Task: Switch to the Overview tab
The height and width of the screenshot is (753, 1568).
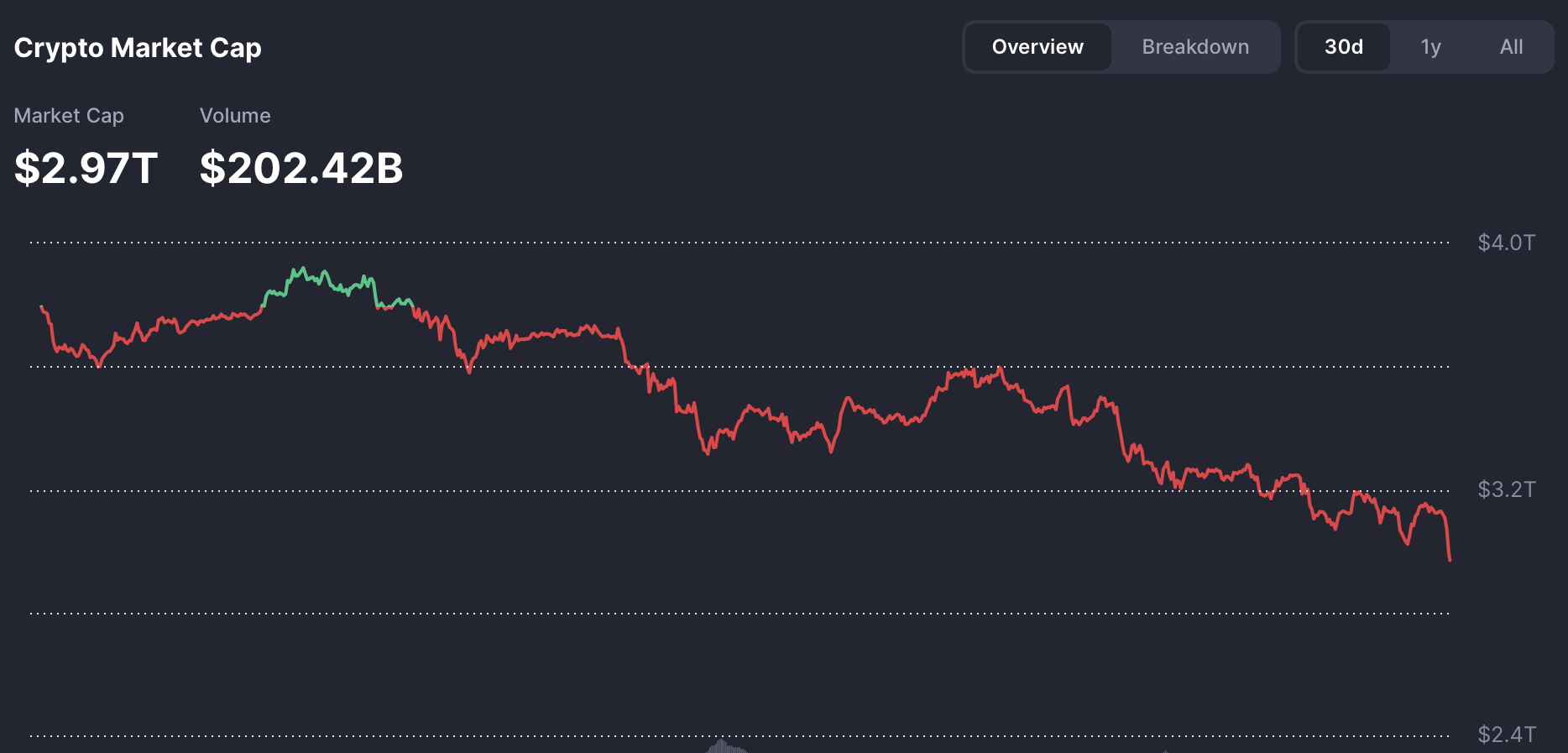Action: (1037, 47)
